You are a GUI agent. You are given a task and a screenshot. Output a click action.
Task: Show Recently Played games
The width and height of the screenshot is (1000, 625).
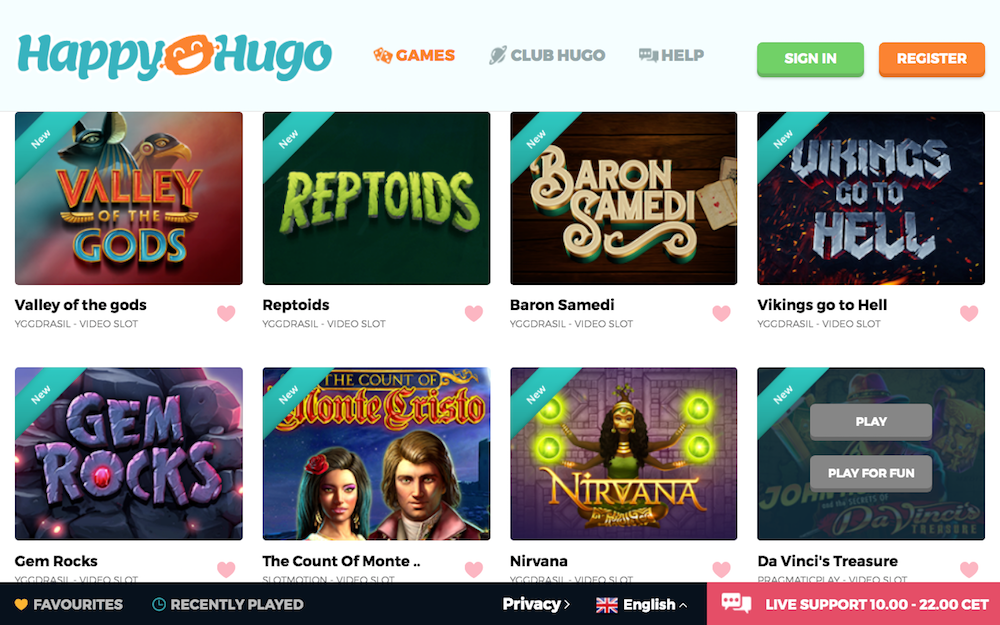[228, 605]
